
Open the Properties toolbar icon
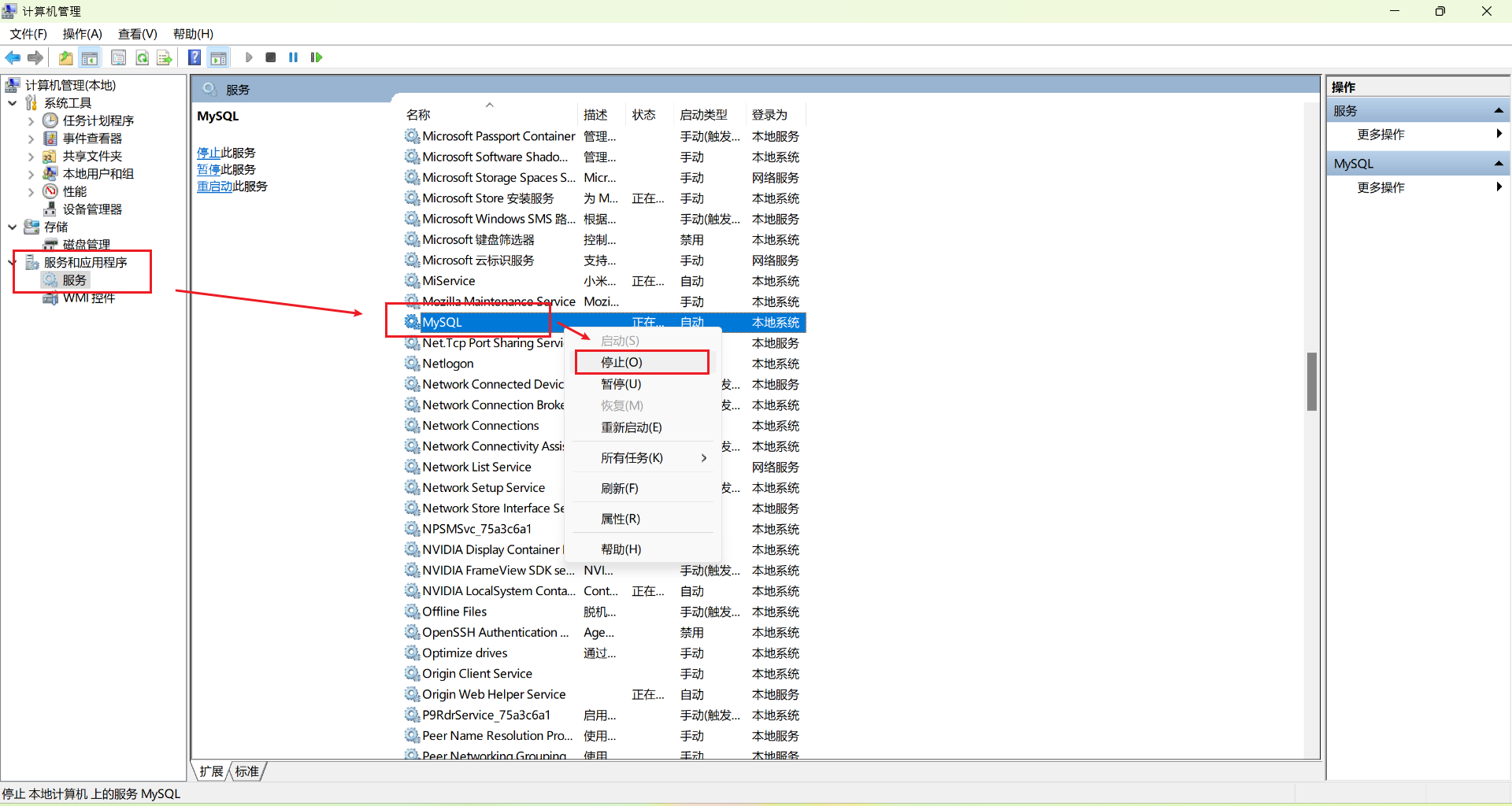coord(119,57)
